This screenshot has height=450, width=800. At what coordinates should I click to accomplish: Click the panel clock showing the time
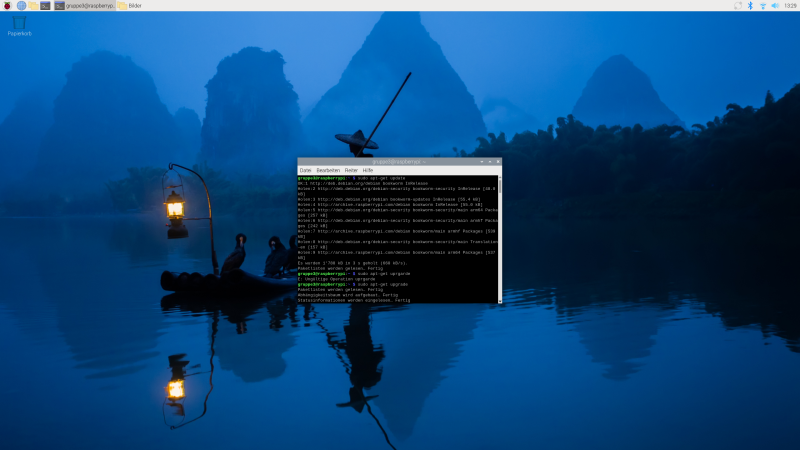[x=790, y=6]
